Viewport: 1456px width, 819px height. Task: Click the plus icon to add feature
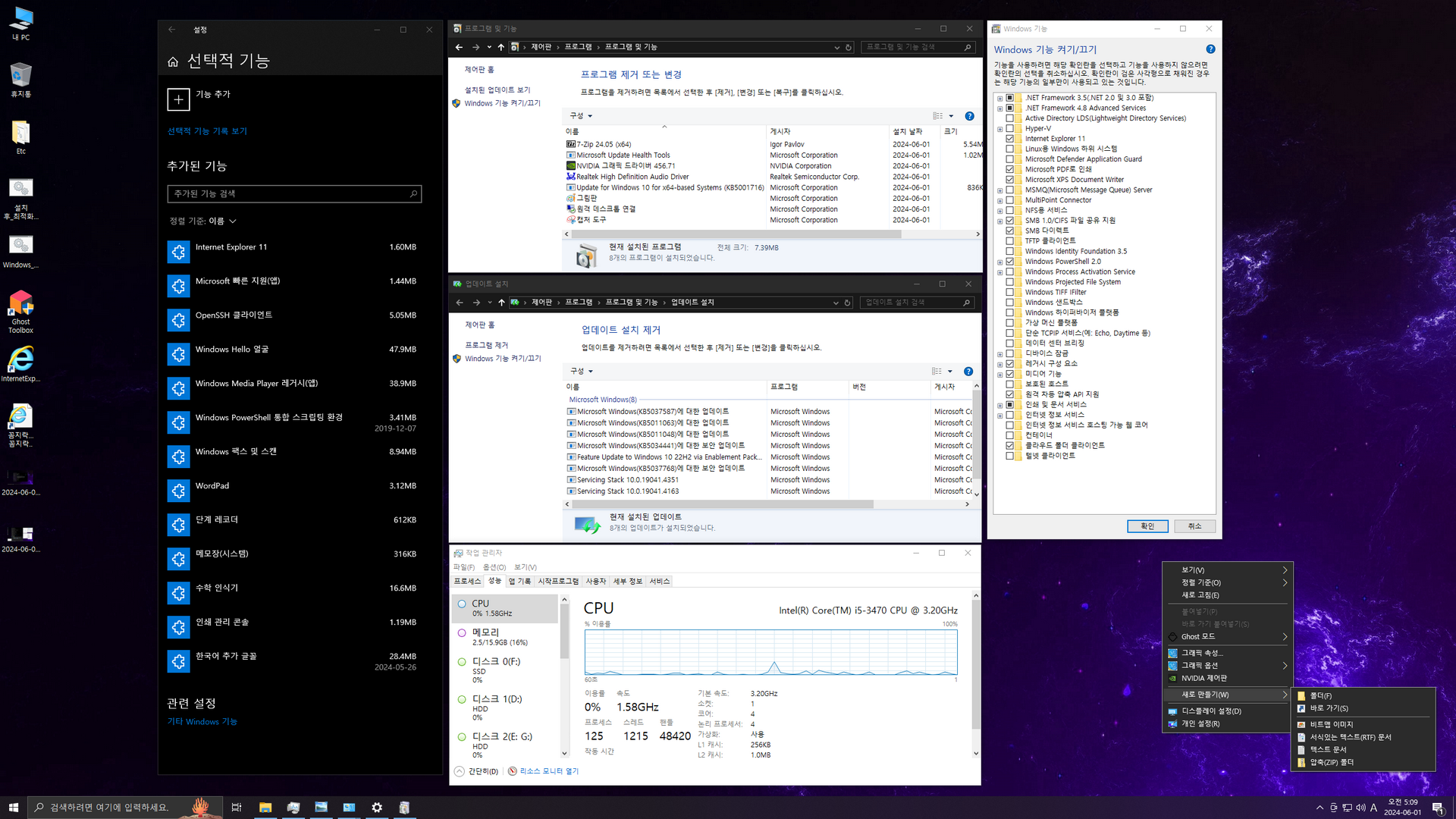(178, 99)
